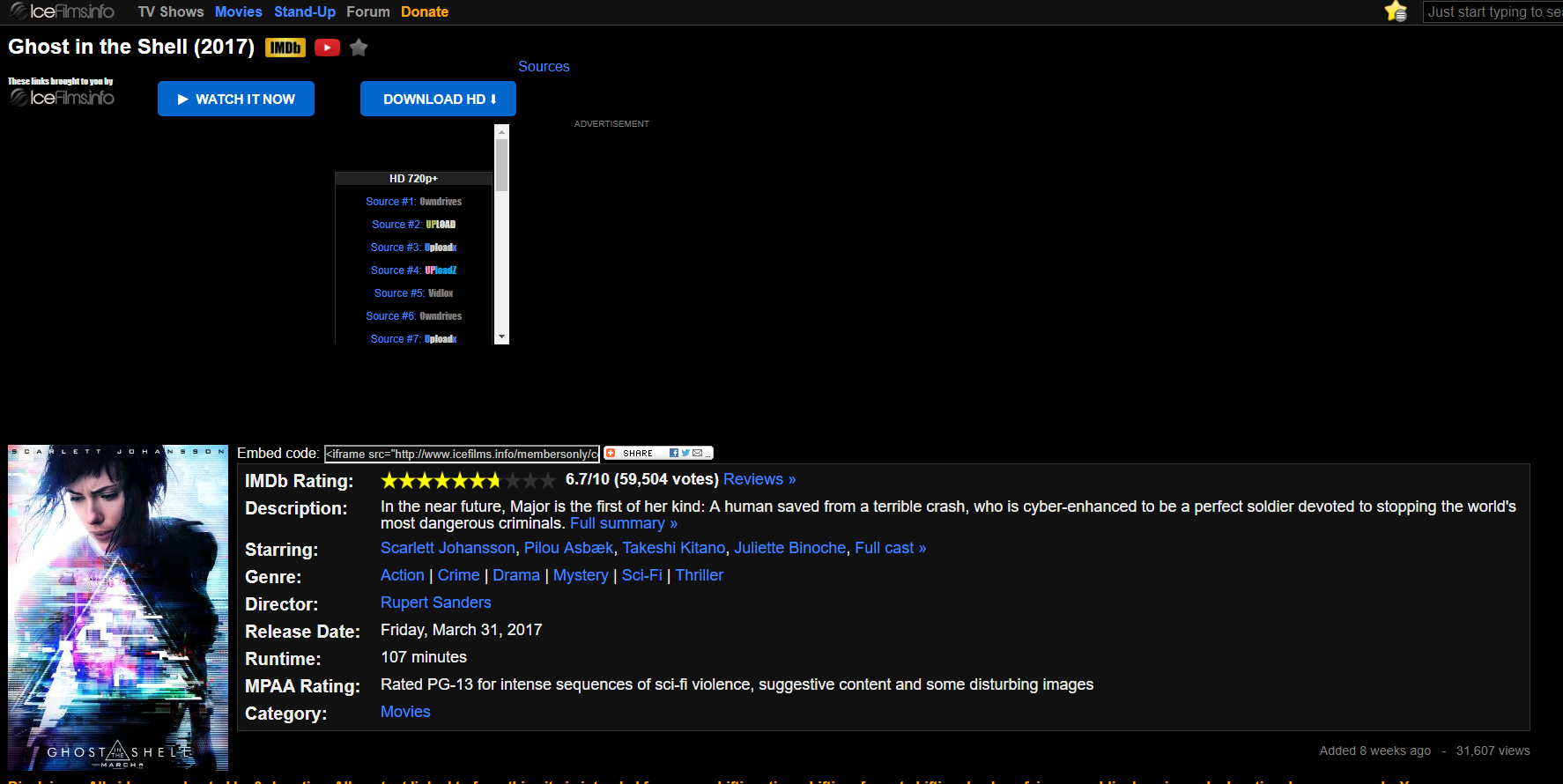Select Source #3: Uploadx
The height and width of the screenshot is (784, 1563).
coord(414,248)
